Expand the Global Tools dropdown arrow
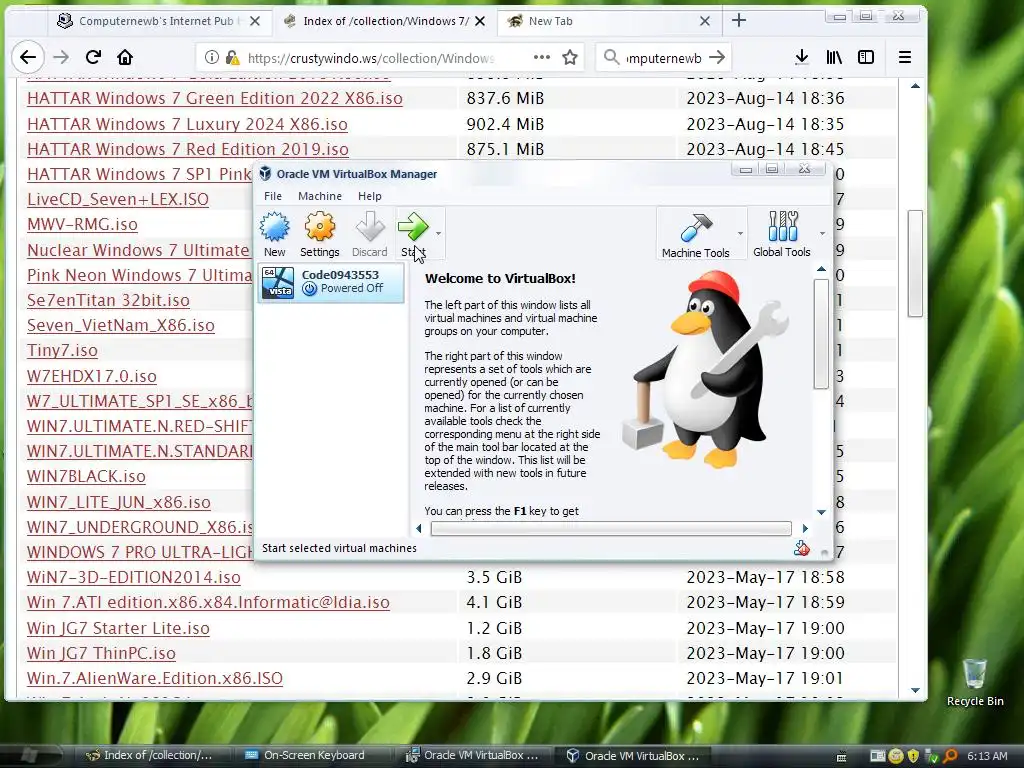Image resolution: width=1024 pixels, height=768 pixels. (822, 233)
